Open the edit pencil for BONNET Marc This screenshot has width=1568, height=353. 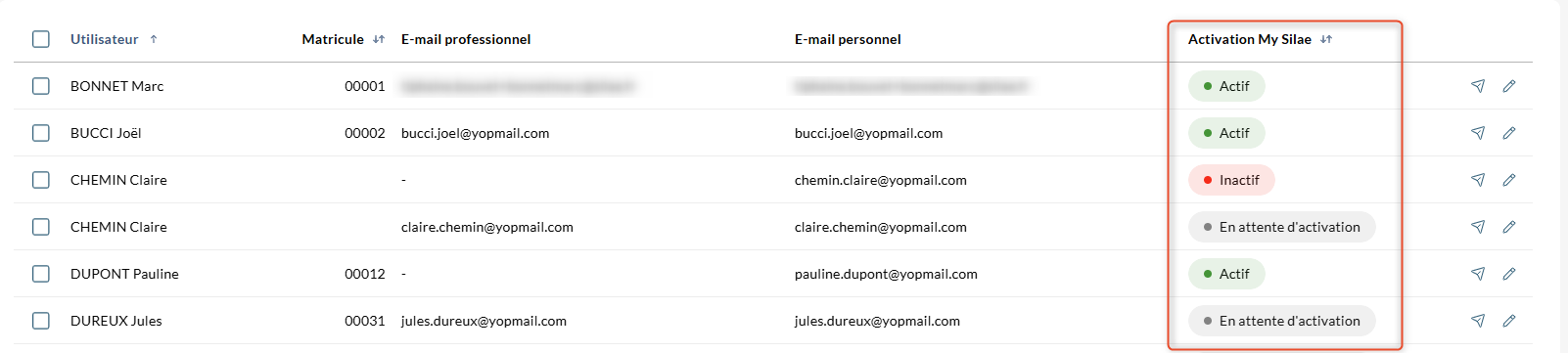(1509, 86)
